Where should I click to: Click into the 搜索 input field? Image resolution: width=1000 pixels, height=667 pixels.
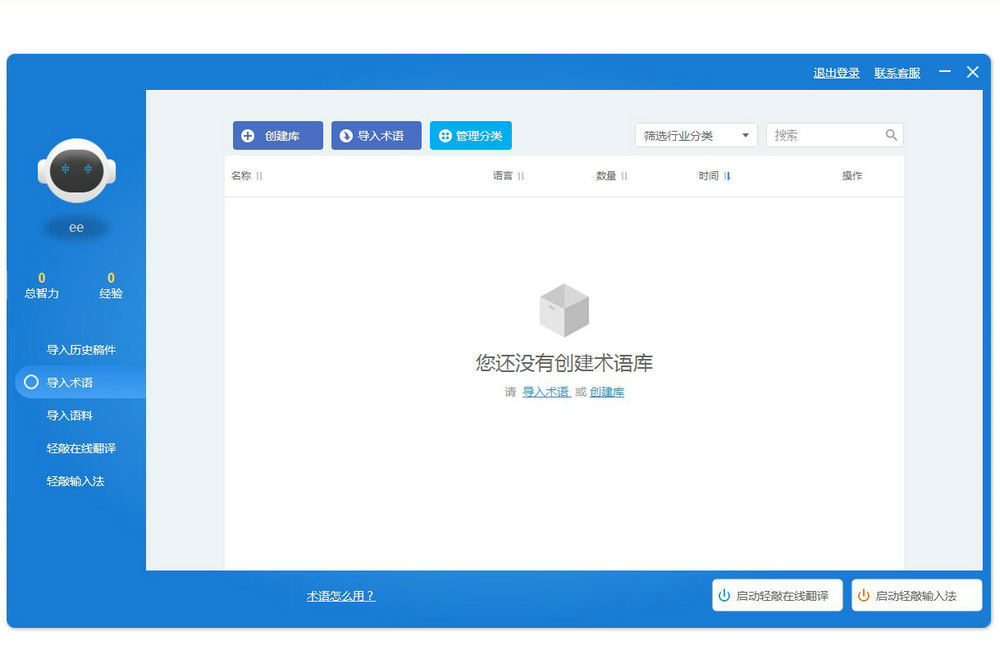825,135
